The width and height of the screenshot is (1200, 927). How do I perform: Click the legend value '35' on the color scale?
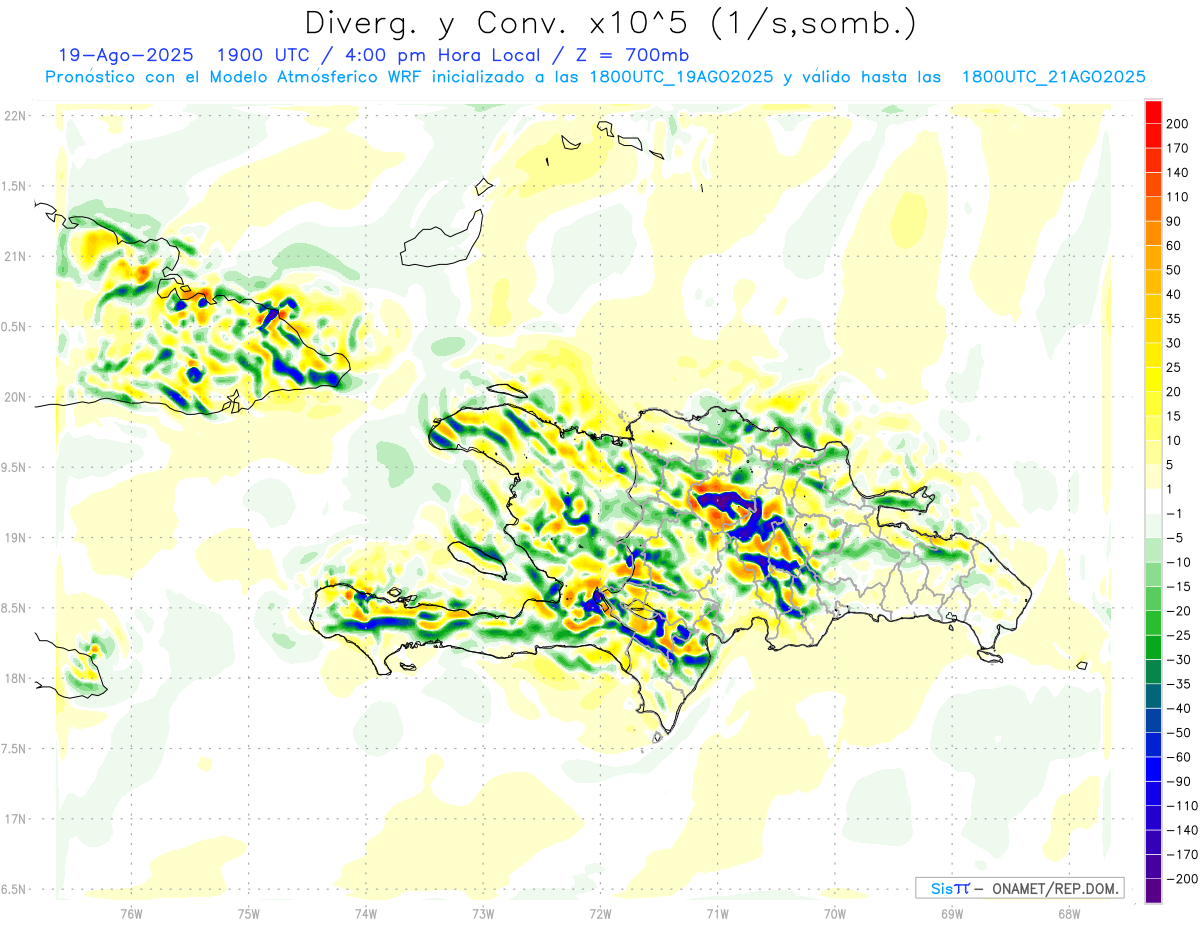[x=1175, y=319]
